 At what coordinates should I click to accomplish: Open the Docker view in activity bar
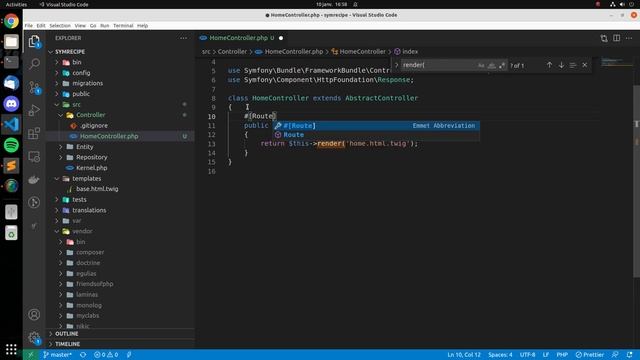pos(34,179)
